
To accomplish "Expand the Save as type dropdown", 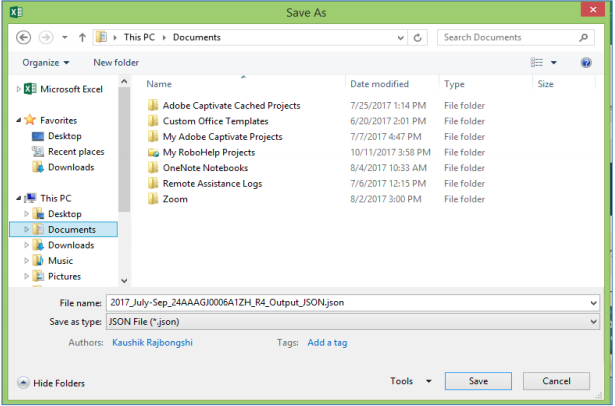I will [x=594, y=321].
